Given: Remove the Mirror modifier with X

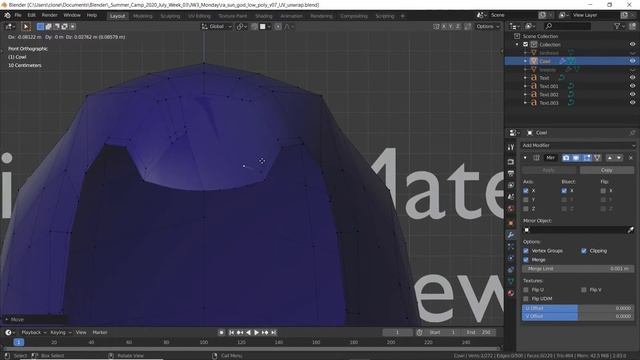Looking at the screenshot, I should [x=631, y=158].
